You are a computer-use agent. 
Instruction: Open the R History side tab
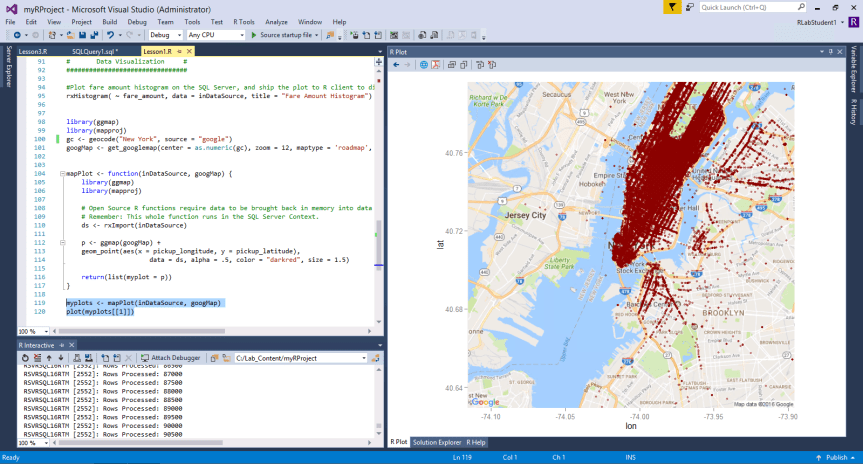pyautogui.click(x=854, y=112)
